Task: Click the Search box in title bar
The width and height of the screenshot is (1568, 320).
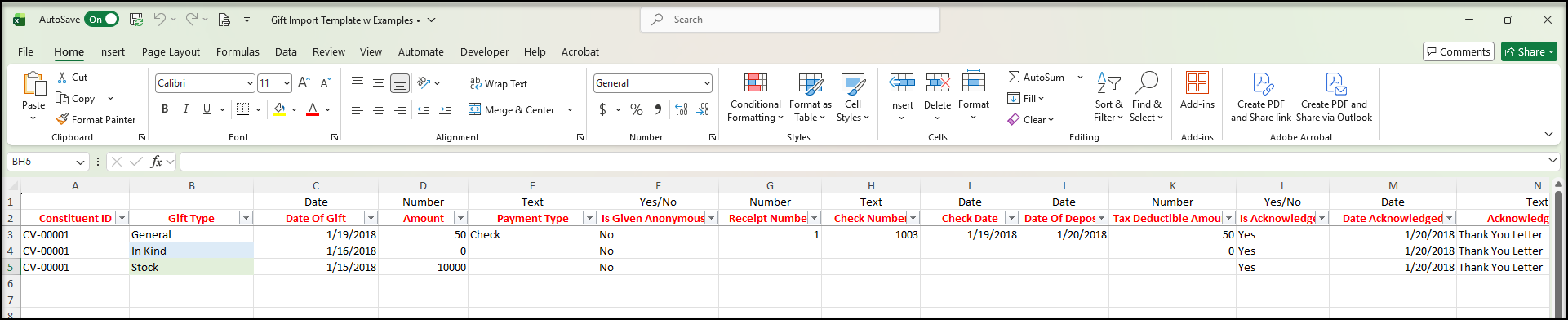Action: click(790, 20)
